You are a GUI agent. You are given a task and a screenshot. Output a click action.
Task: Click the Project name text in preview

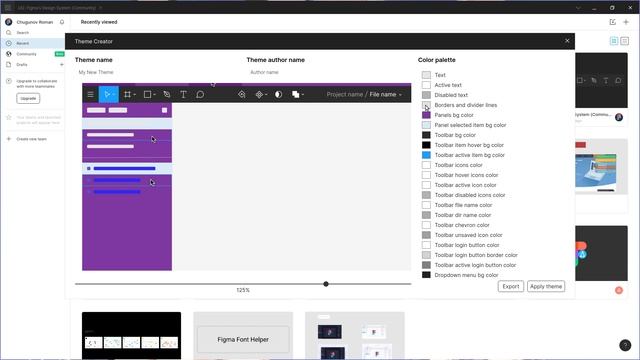[344, 95]
